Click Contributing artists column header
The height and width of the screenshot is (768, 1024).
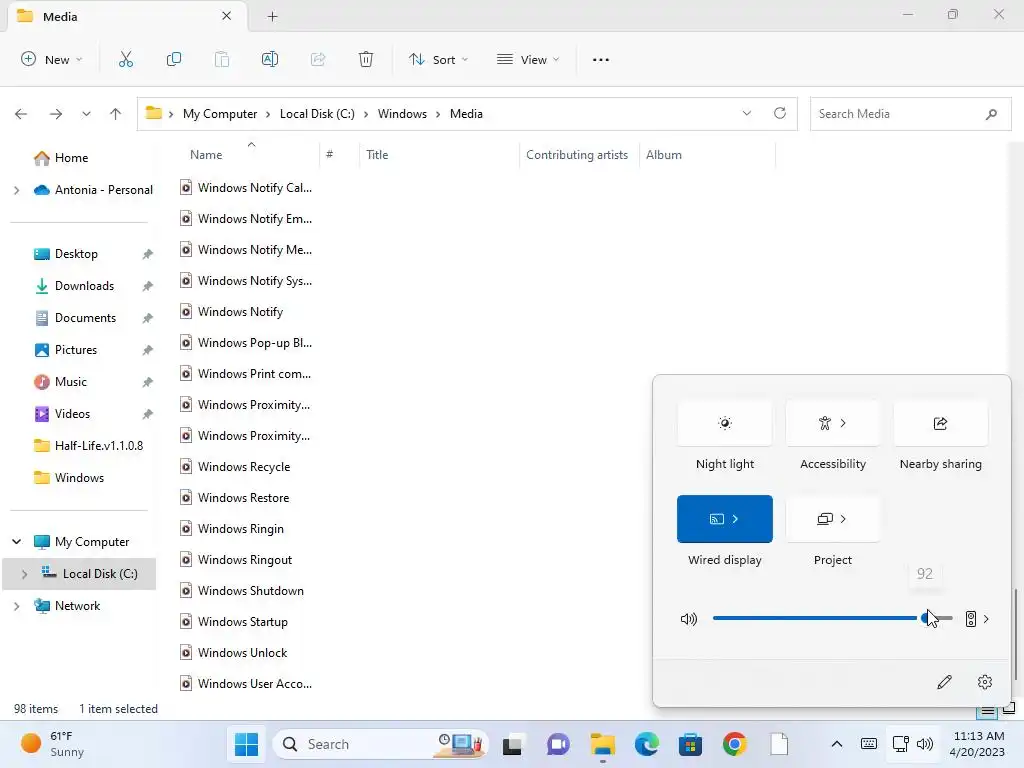(x=577, y=155)
